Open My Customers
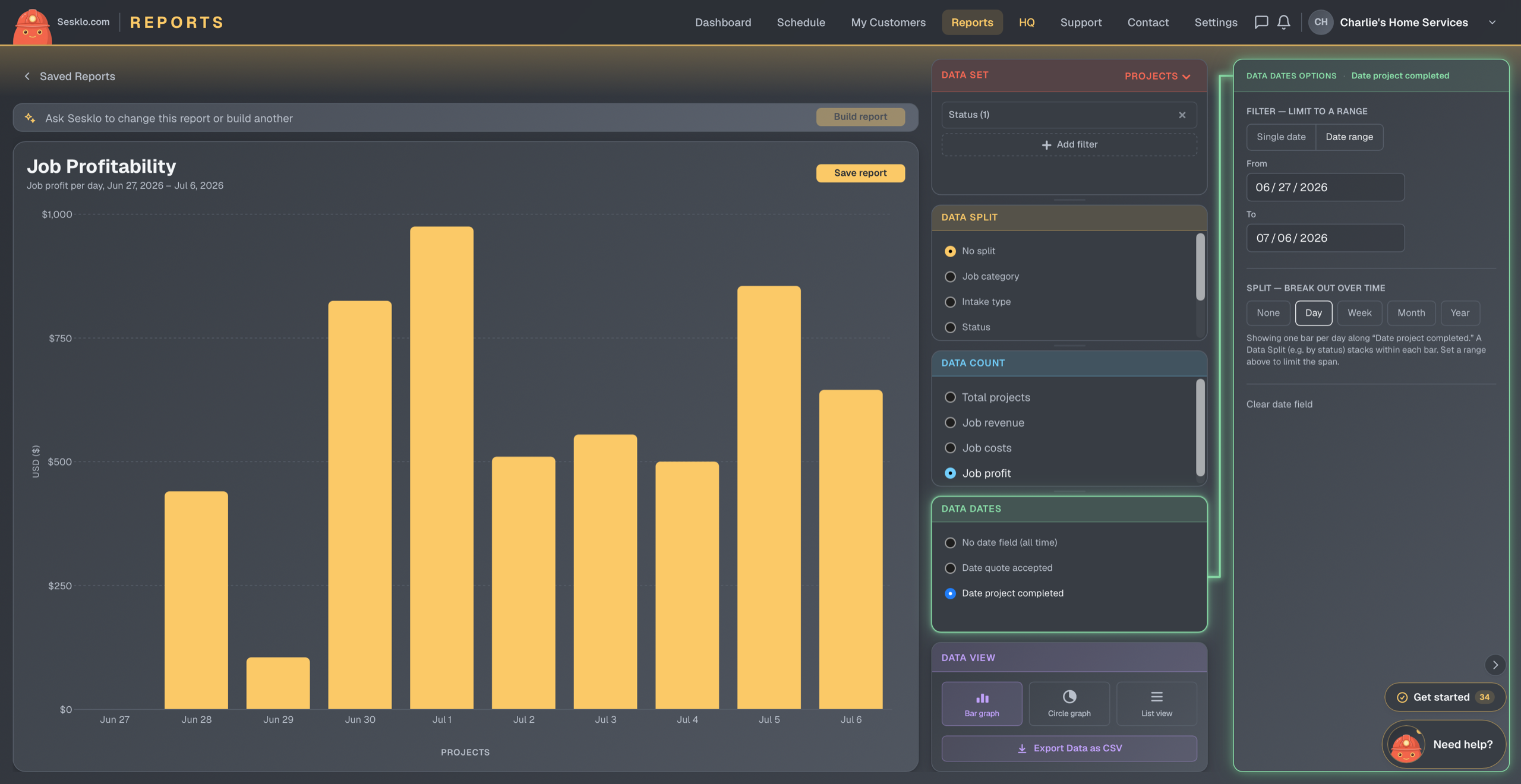The image size is (1521, 784). pyautogui.click(x=888, y=23)
